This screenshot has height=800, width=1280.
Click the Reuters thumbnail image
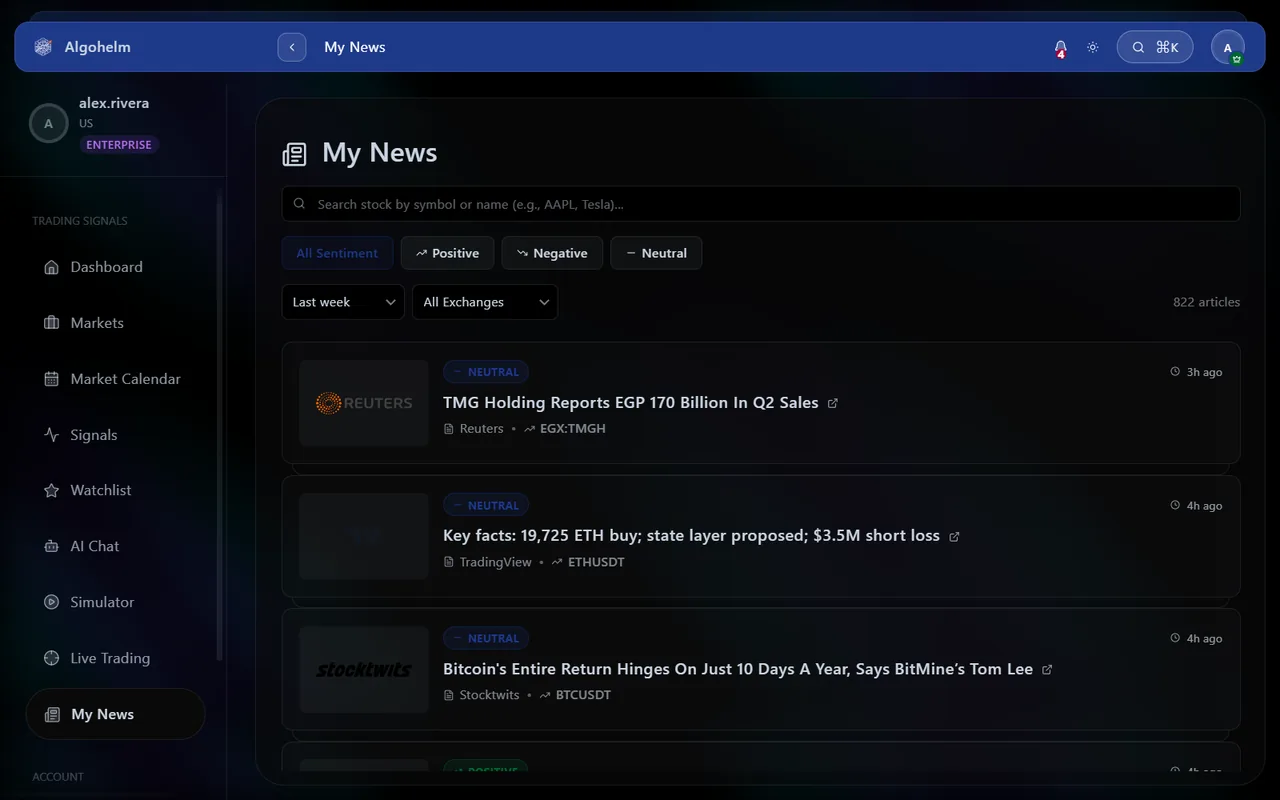coord(364,403)
